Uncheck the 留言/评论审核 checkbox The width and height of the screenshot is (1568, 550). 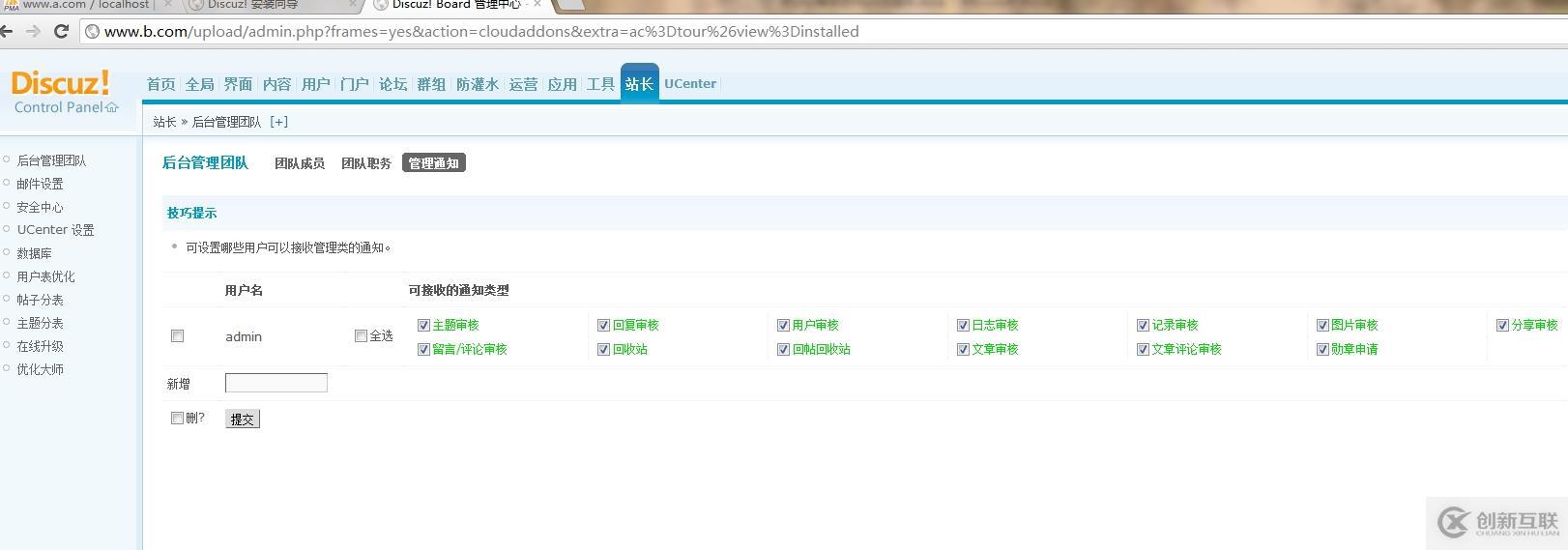423,349
